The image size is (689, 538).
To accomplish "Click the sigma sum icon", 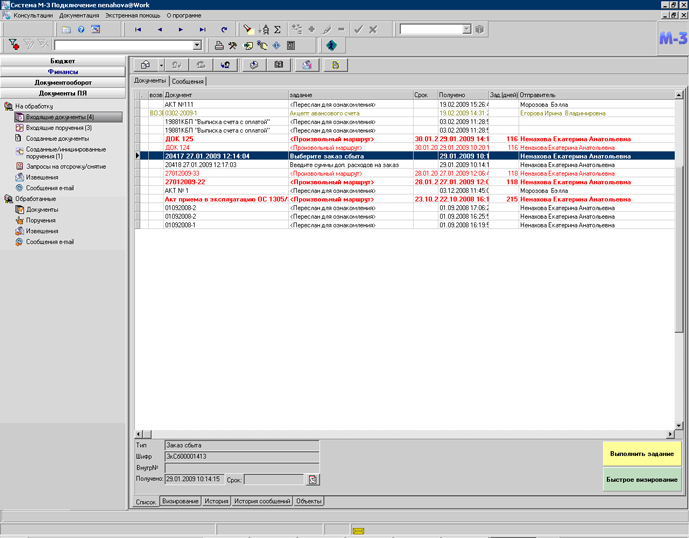I will point(277,29).
